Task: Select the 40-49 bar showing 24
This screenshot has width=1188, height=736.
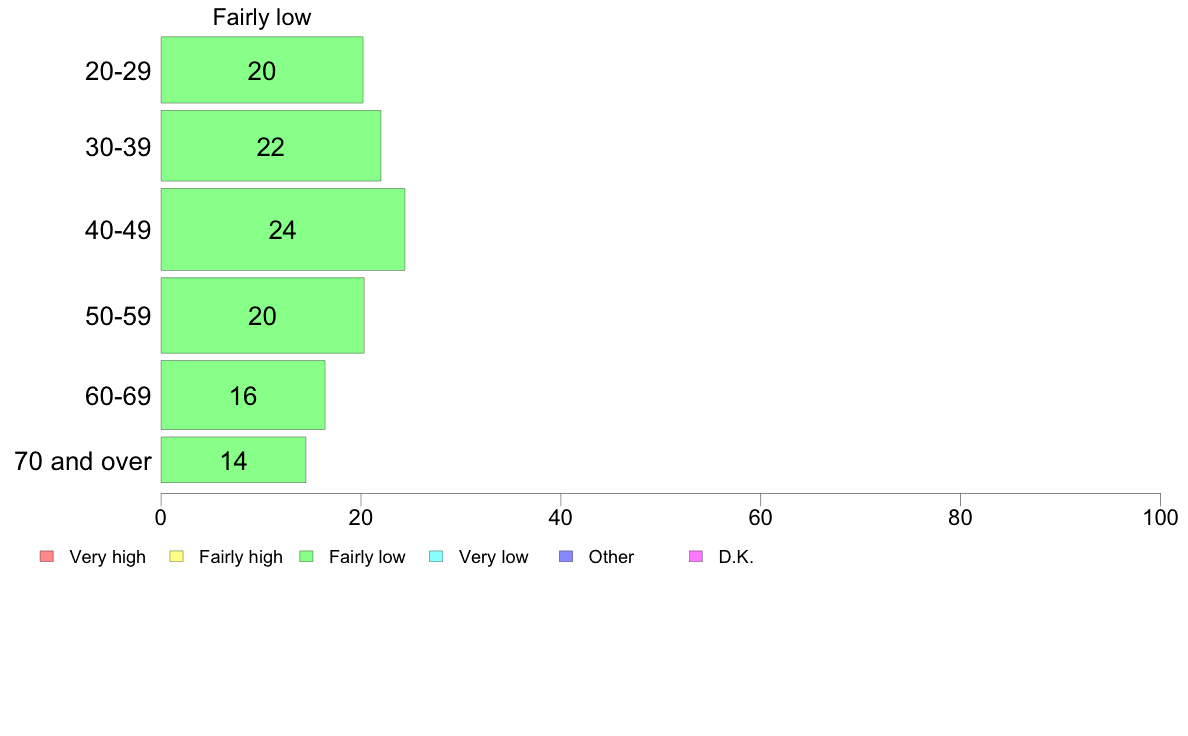Action: (x=283, y=230)
